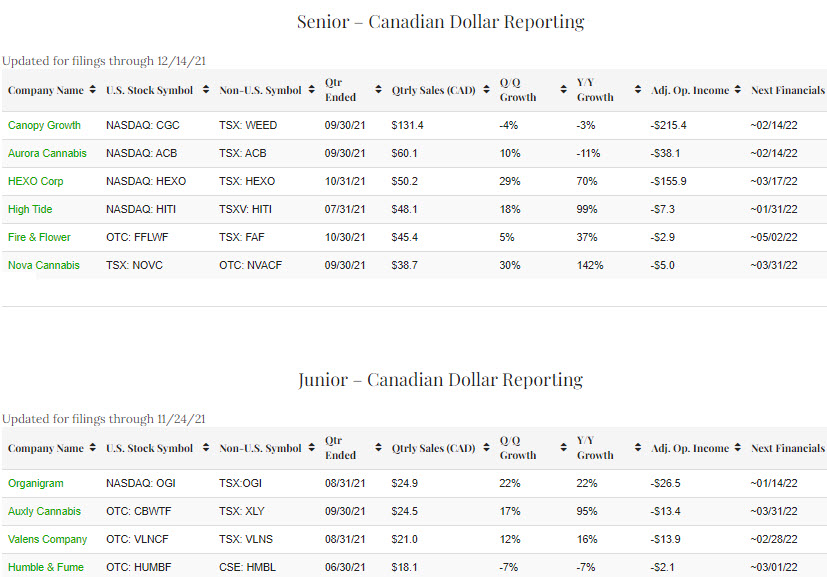The width and height of the screenshot is (827, 577).
Task: Open the Aurora Cannabis link
Action: click(x=47, y=153)
